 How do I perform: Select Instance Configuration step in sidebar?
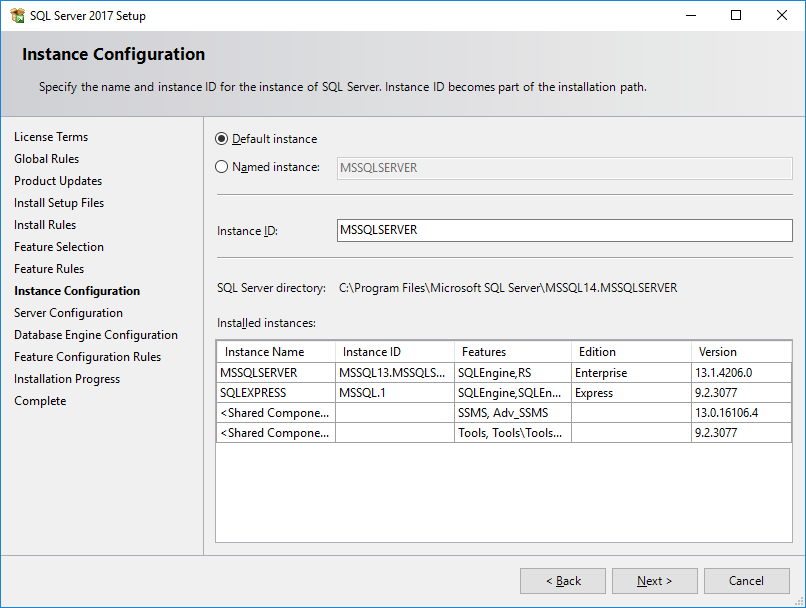[77, 291]
